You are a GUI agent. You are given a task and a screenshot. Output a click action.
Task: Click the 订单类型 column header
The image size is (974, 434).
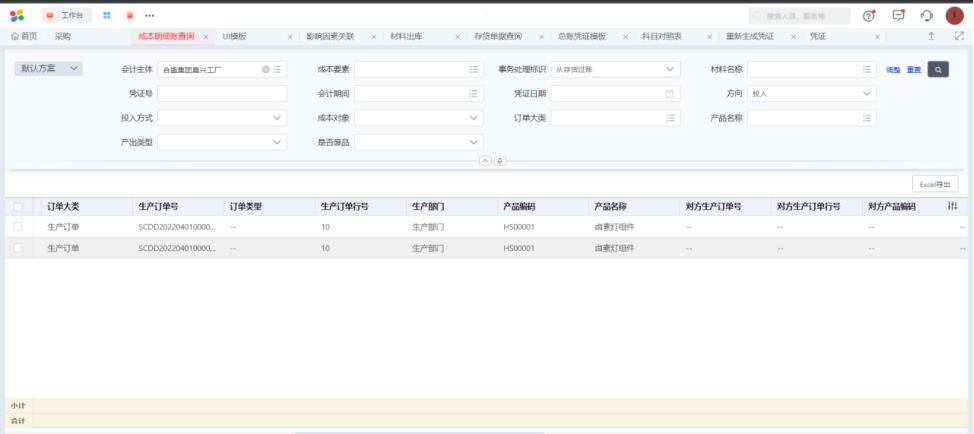245,207
